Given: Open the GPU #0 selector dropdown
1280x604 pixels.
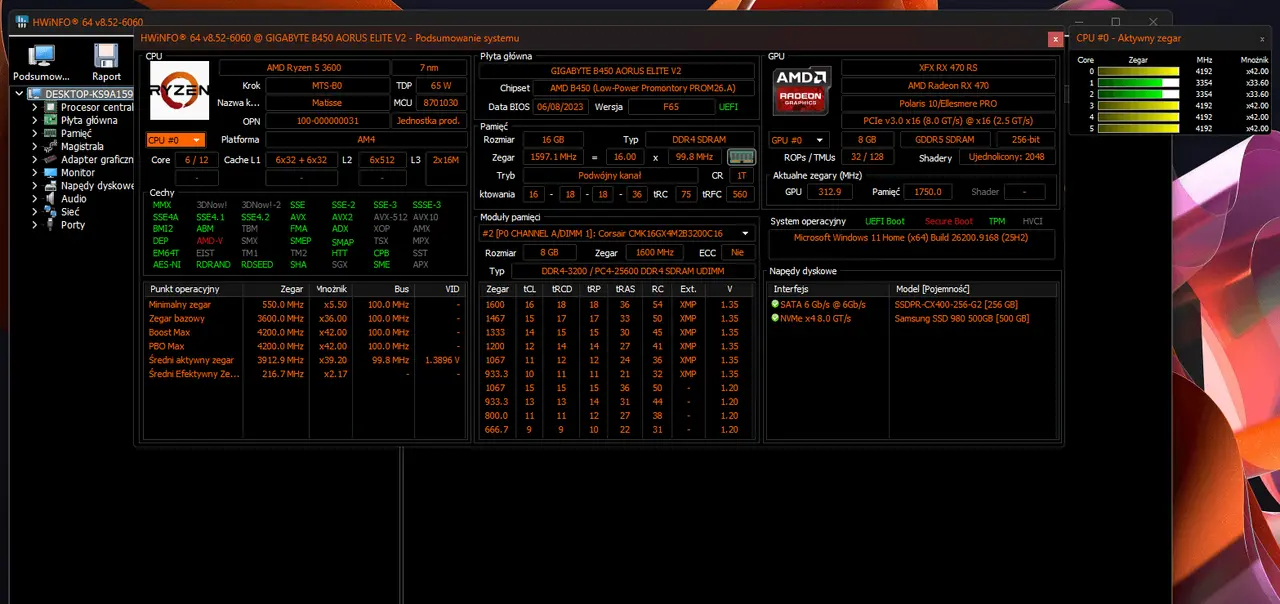Looking at the screenshot, I should coord(799,140).
